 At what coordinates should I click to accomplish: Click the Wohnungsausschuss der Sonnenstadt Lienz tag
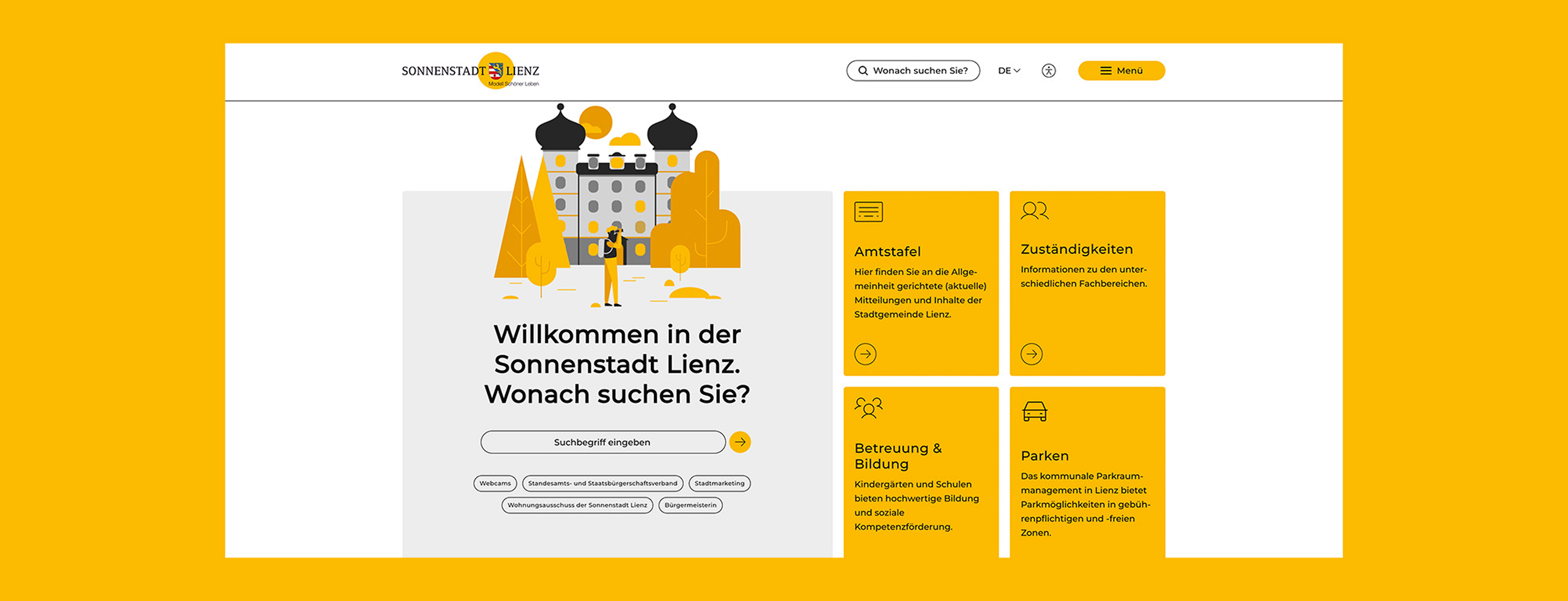577,505
